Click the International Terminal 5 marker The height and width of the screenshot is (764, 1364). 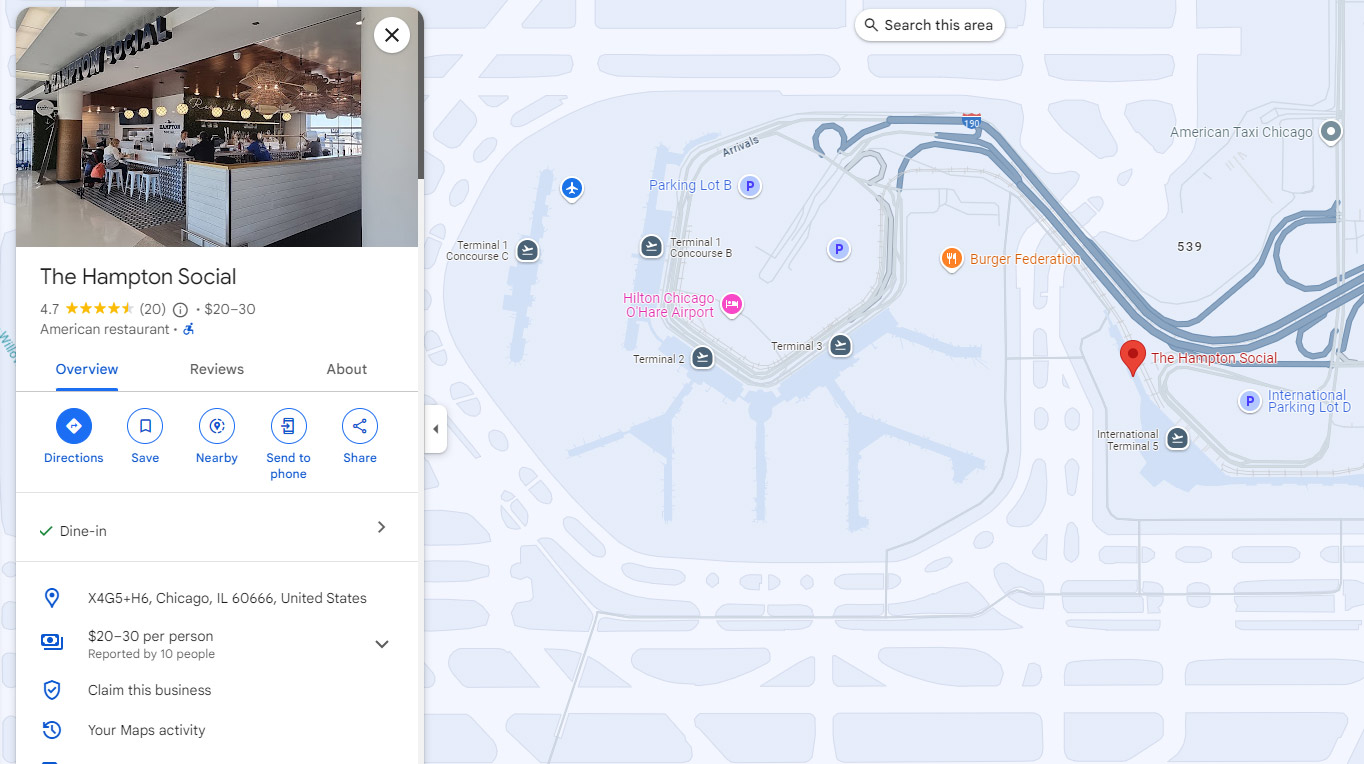[1178, 438]
